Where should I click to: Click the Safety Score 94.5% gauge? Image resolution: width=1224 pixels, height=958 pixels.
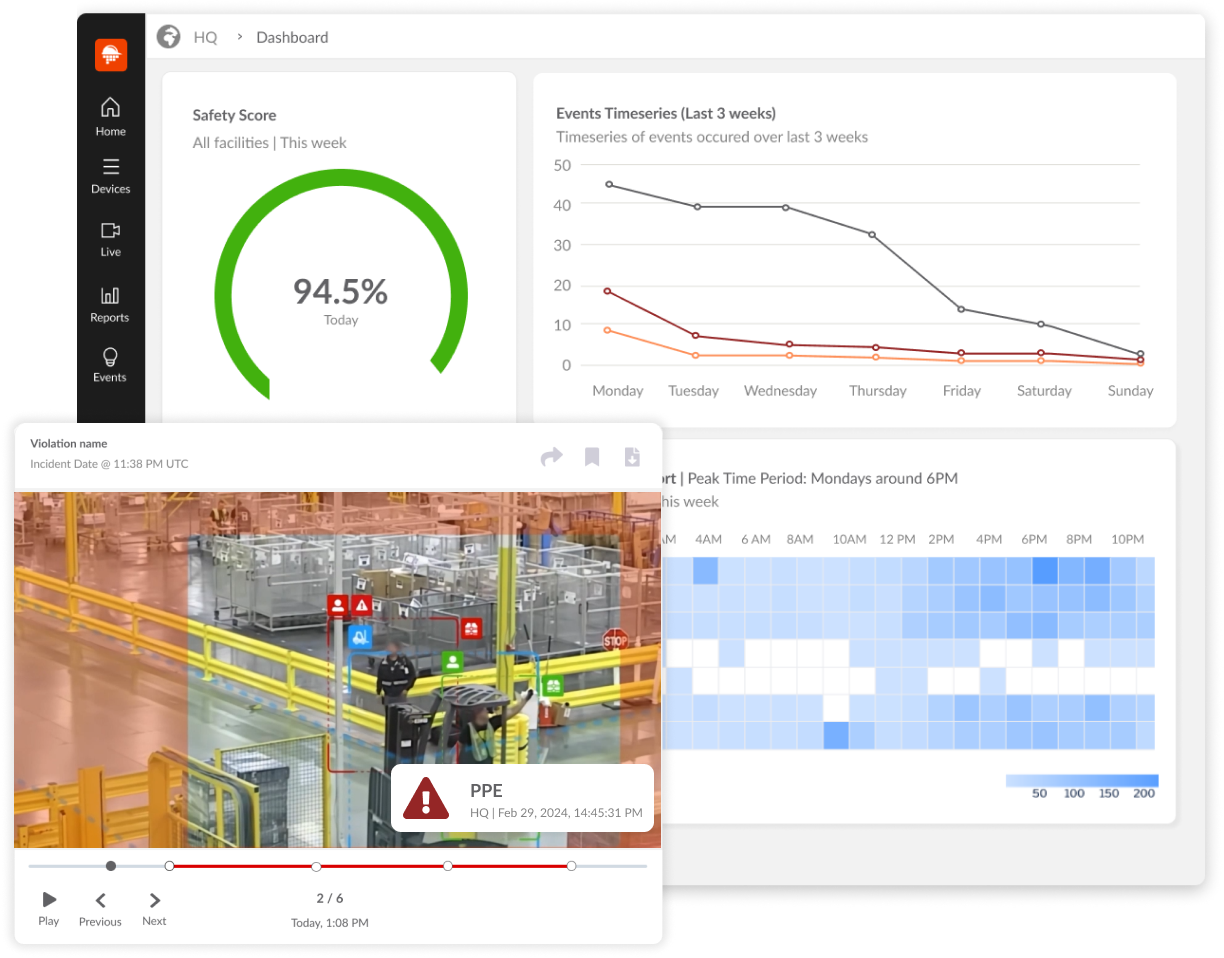click(x=340, y=291)
